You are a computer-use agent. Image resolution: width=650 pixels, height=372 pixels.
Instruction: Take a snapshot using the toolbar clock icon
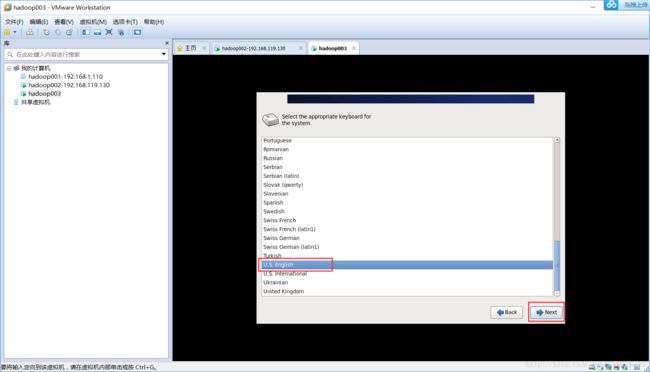(46, 32)
